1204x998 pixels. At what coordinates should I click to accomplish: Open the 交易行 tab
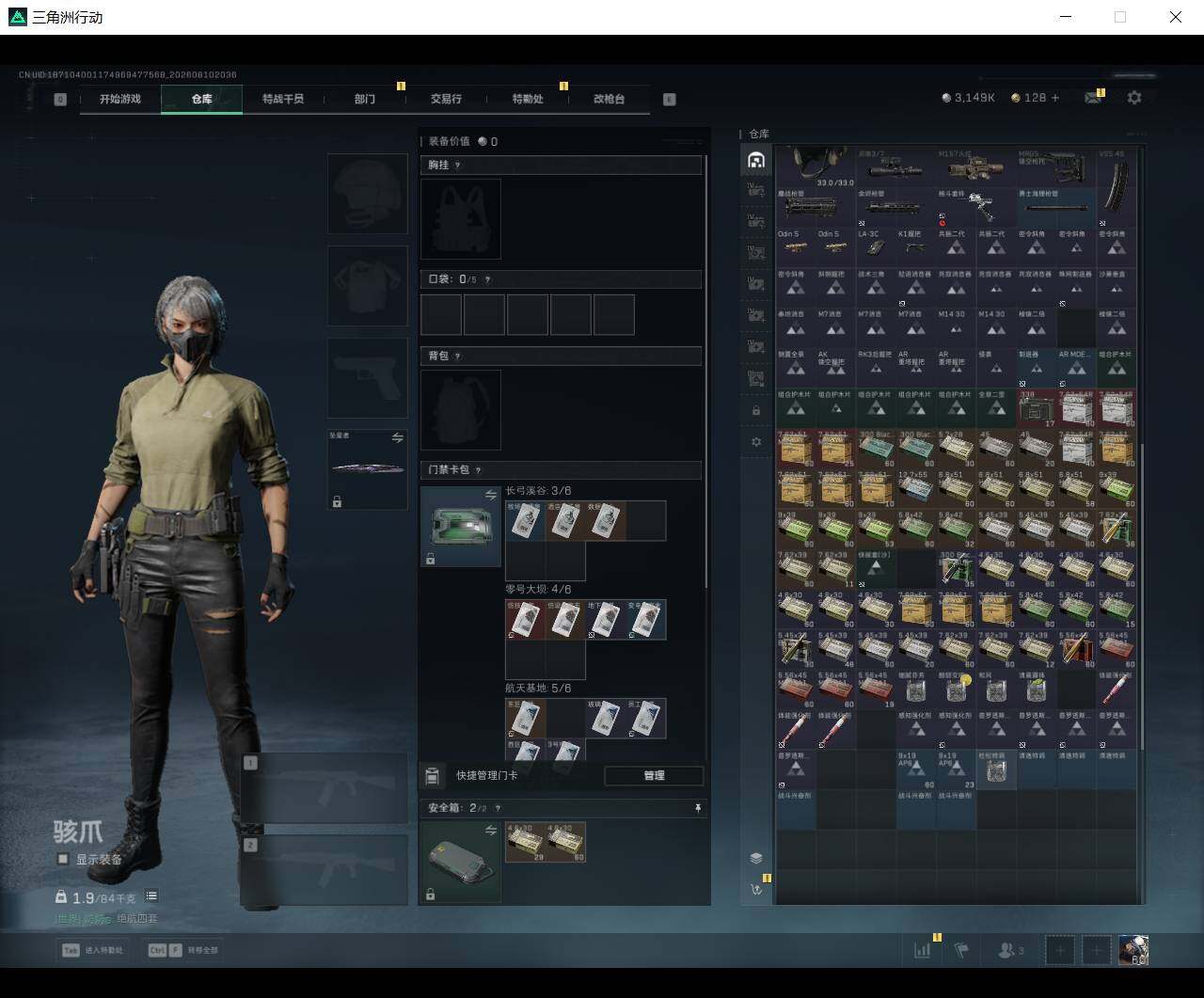click(x=446, y=99)
